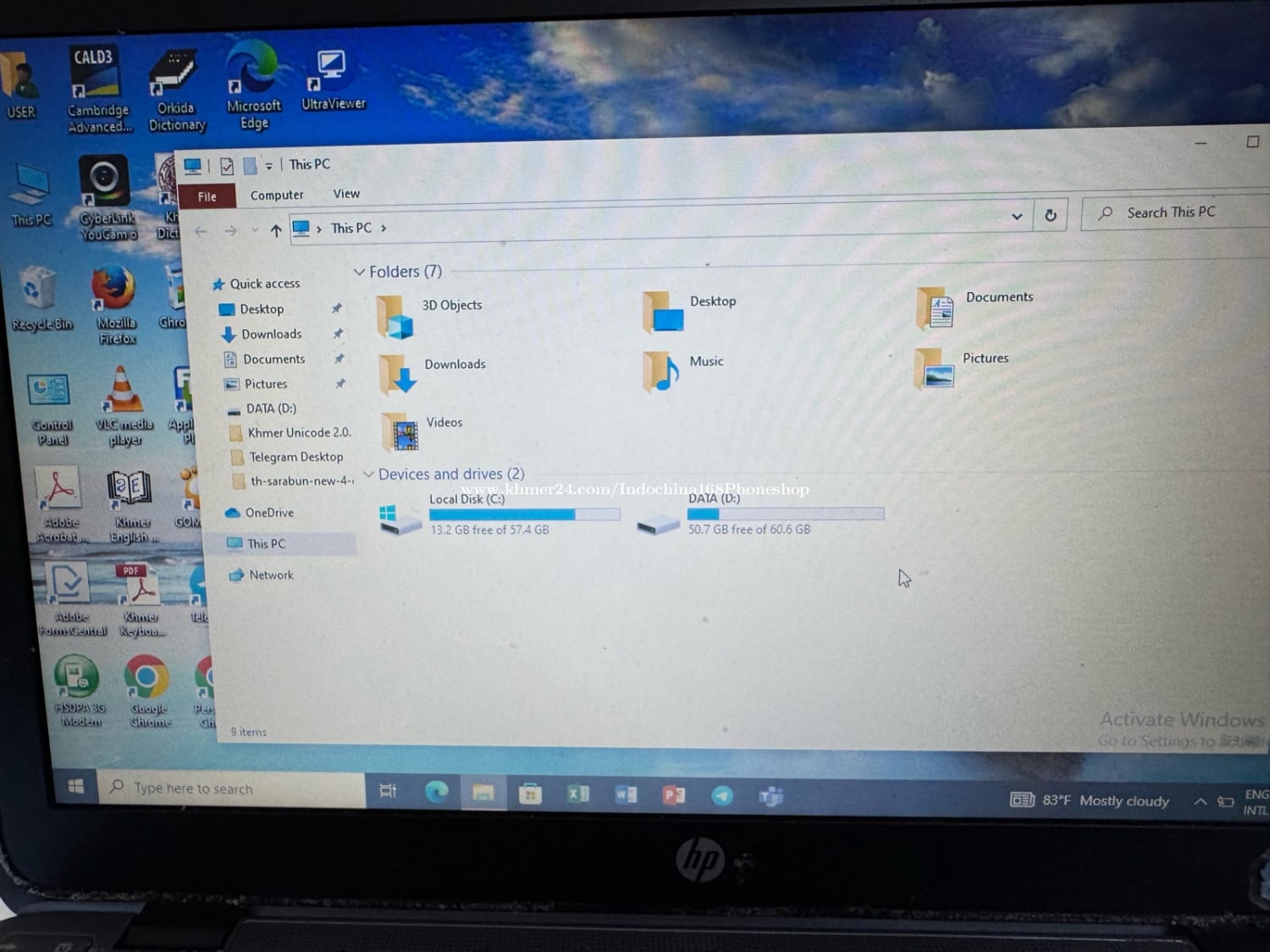This screenshot has width=1270, height=952.
Task: Switch to the View ribbon tab
Action: pos(346,194)
